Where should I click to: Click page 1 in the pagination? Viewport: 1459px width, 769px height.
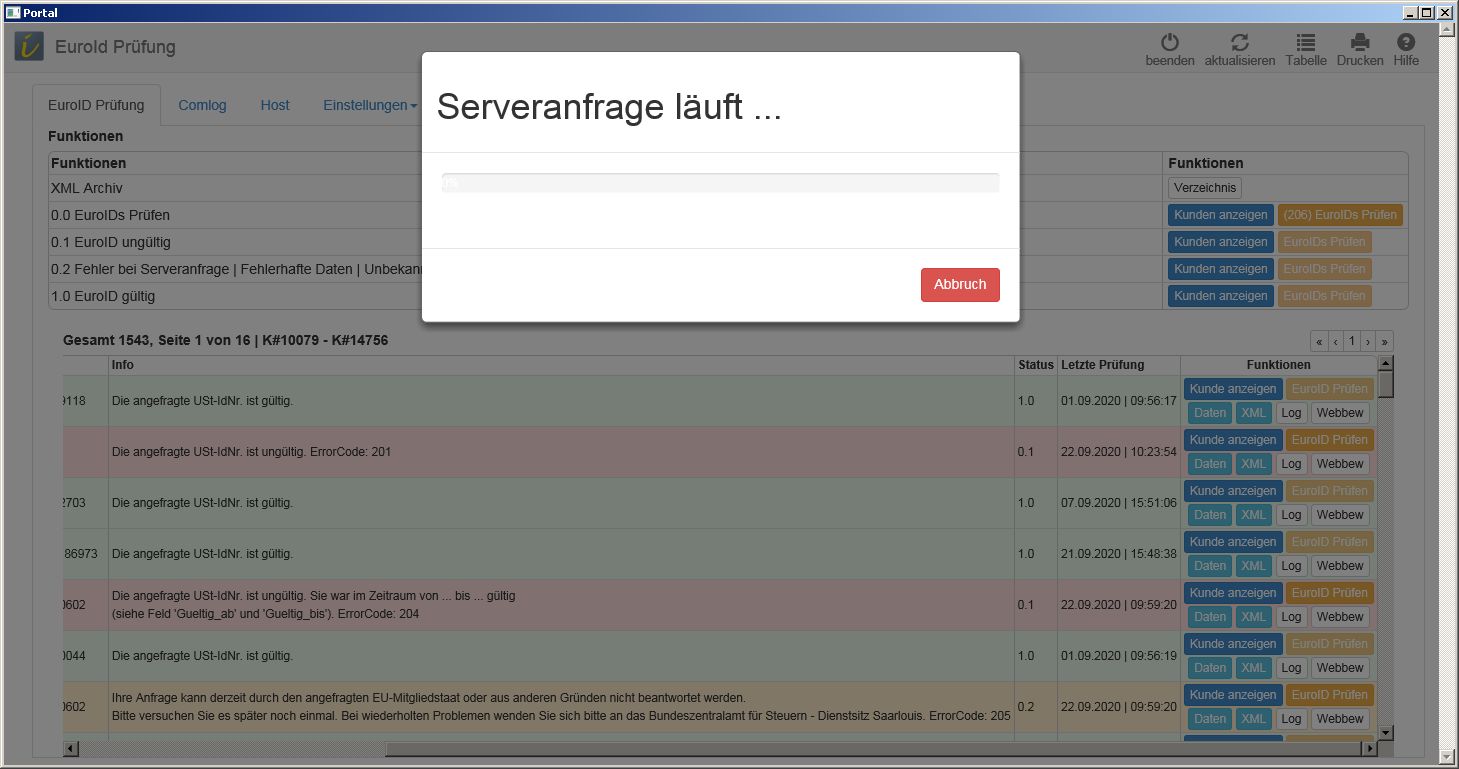pos(1351,342)
